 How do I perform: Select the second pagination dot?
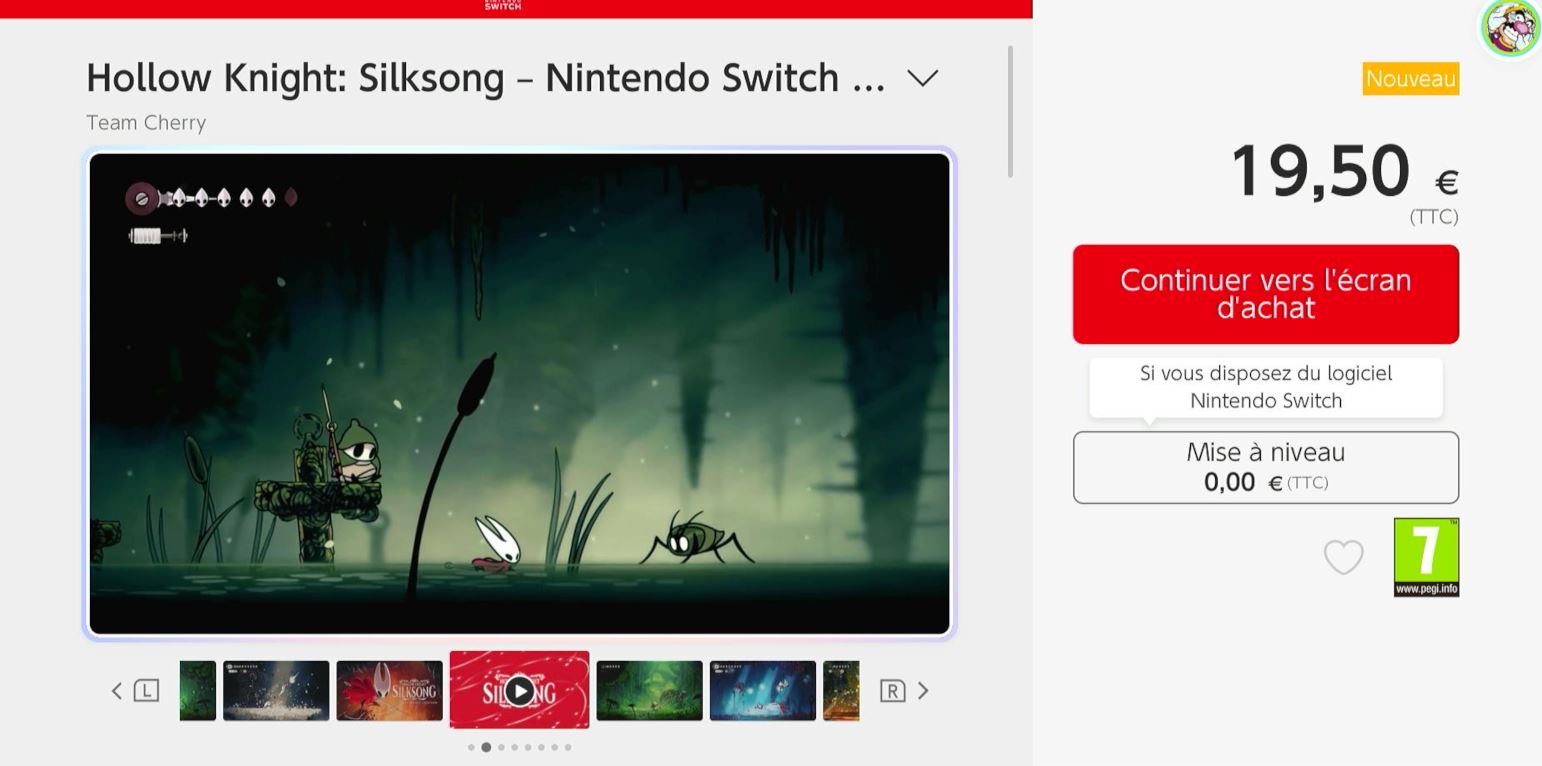[x=486, y=747]
